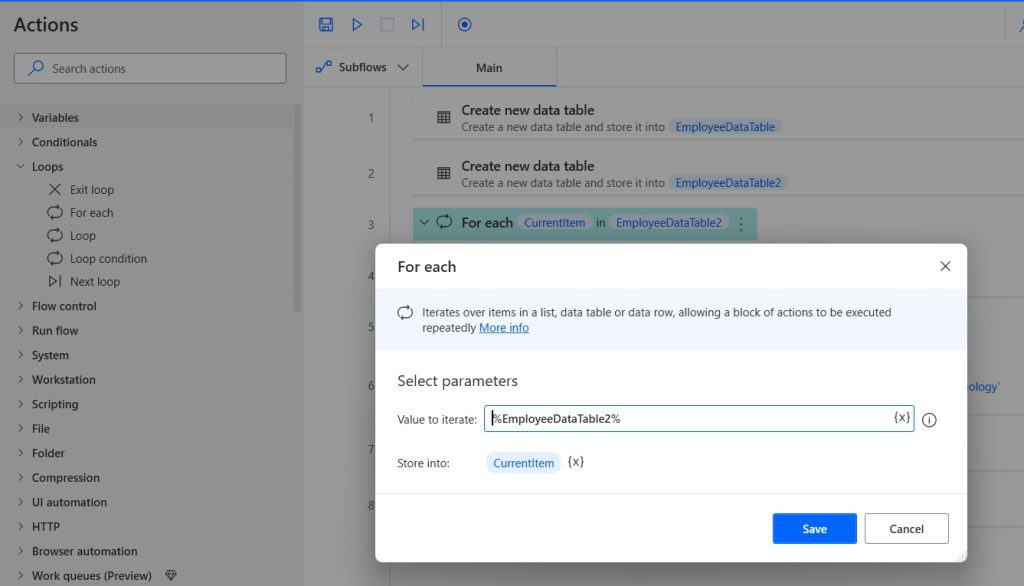Expand the Variables action group
This screenshot has width=1024, height=586.
coord(21,118)
